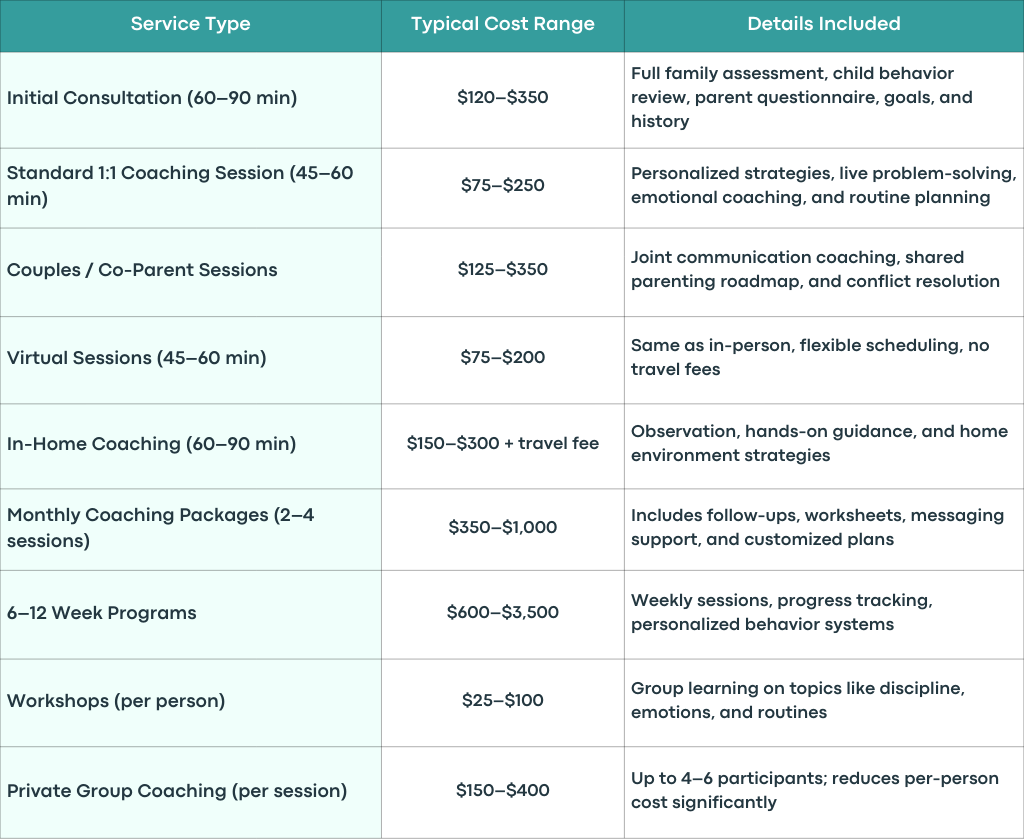Select the Initial Consultation (60–90 min) cell
Image resolution: width=1024 pixels, height=839 pixels.
click(x=191, y=100)
